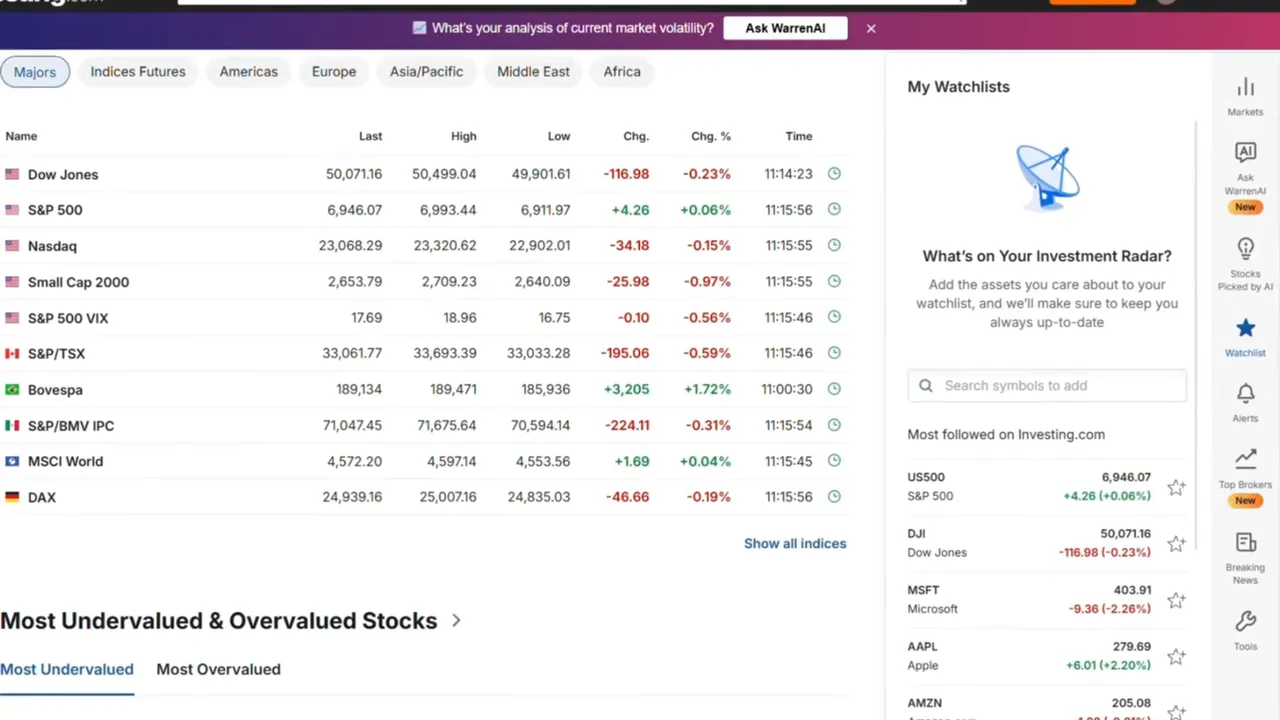Screen dimensions: 1280x720
Task: Switch to Most Undervalued tab
Action: [67, 669]
